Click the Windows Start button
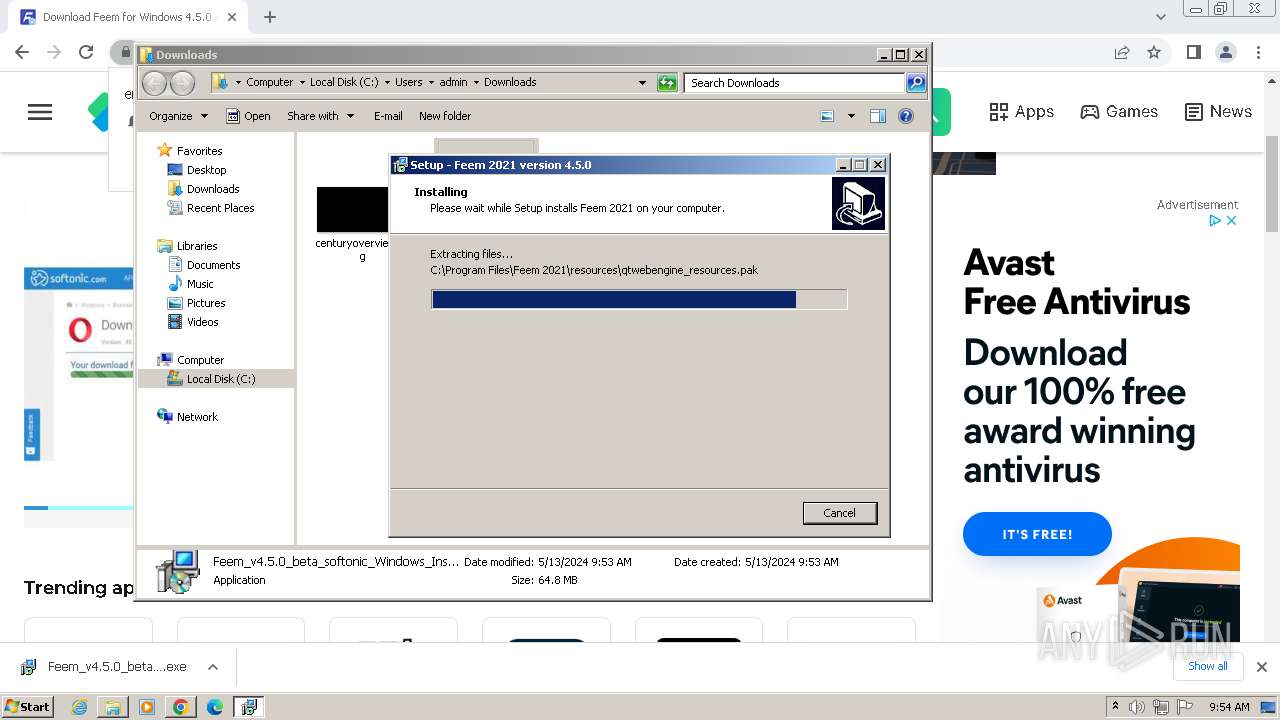 [x=27, y=706]
